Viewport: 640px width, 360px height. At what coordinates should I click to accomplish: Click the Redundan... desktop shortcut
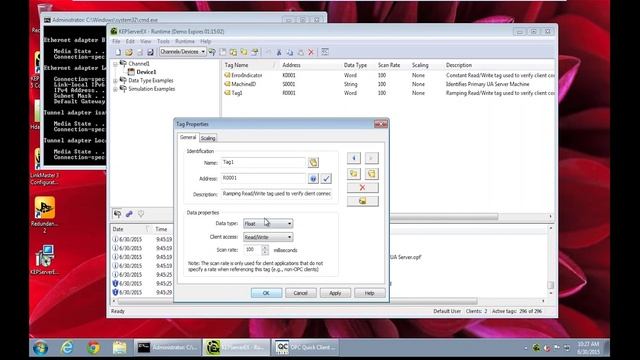click(x=44, y=214)
